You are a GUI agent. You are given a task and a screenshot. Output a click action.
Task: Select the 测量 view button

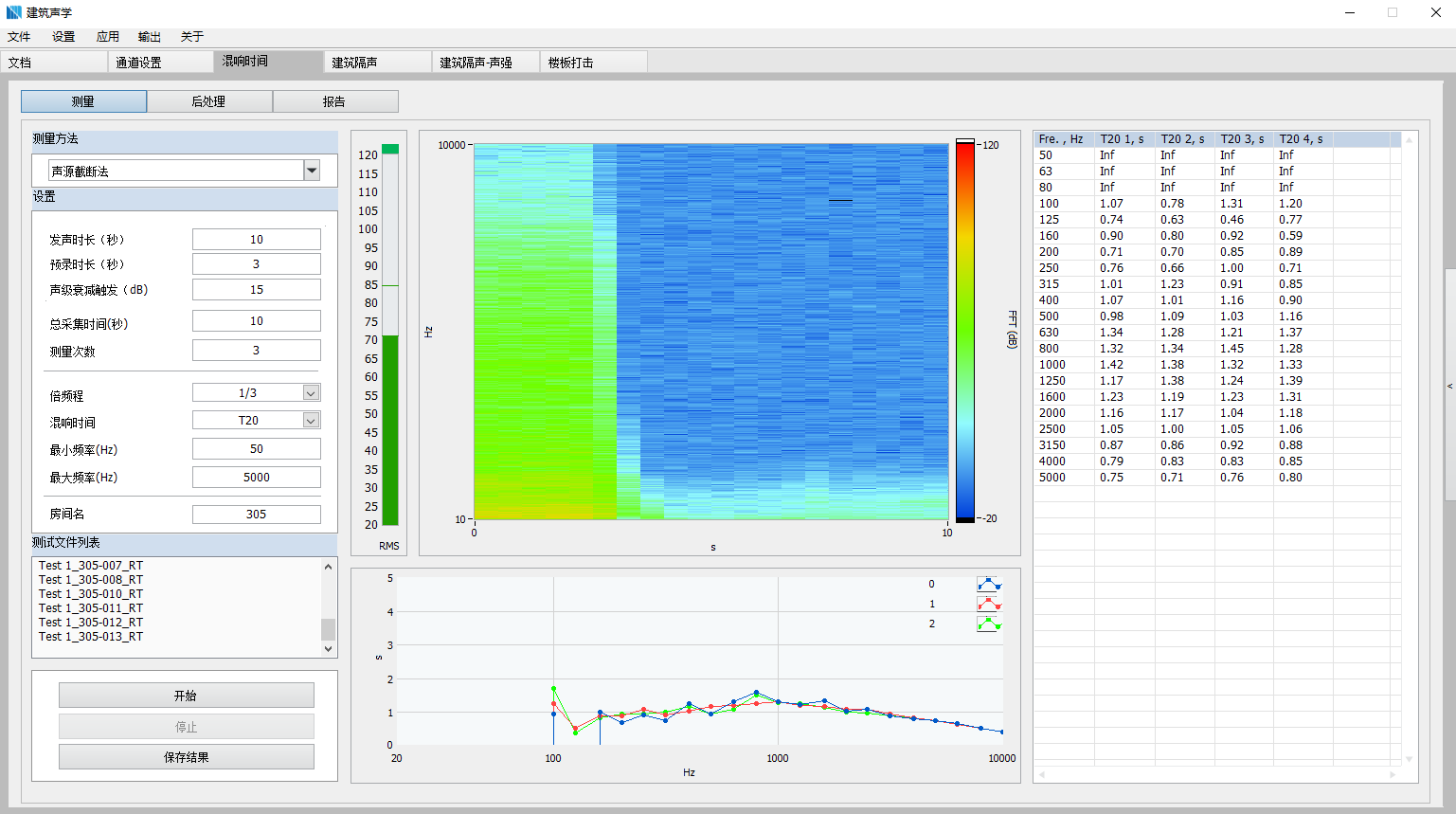coord(83,101)
